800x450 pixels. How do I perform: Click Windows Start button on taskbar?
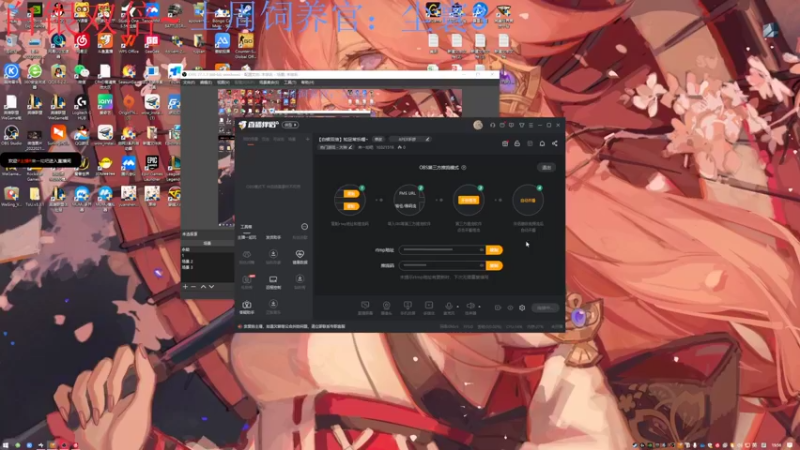(5, 445)
